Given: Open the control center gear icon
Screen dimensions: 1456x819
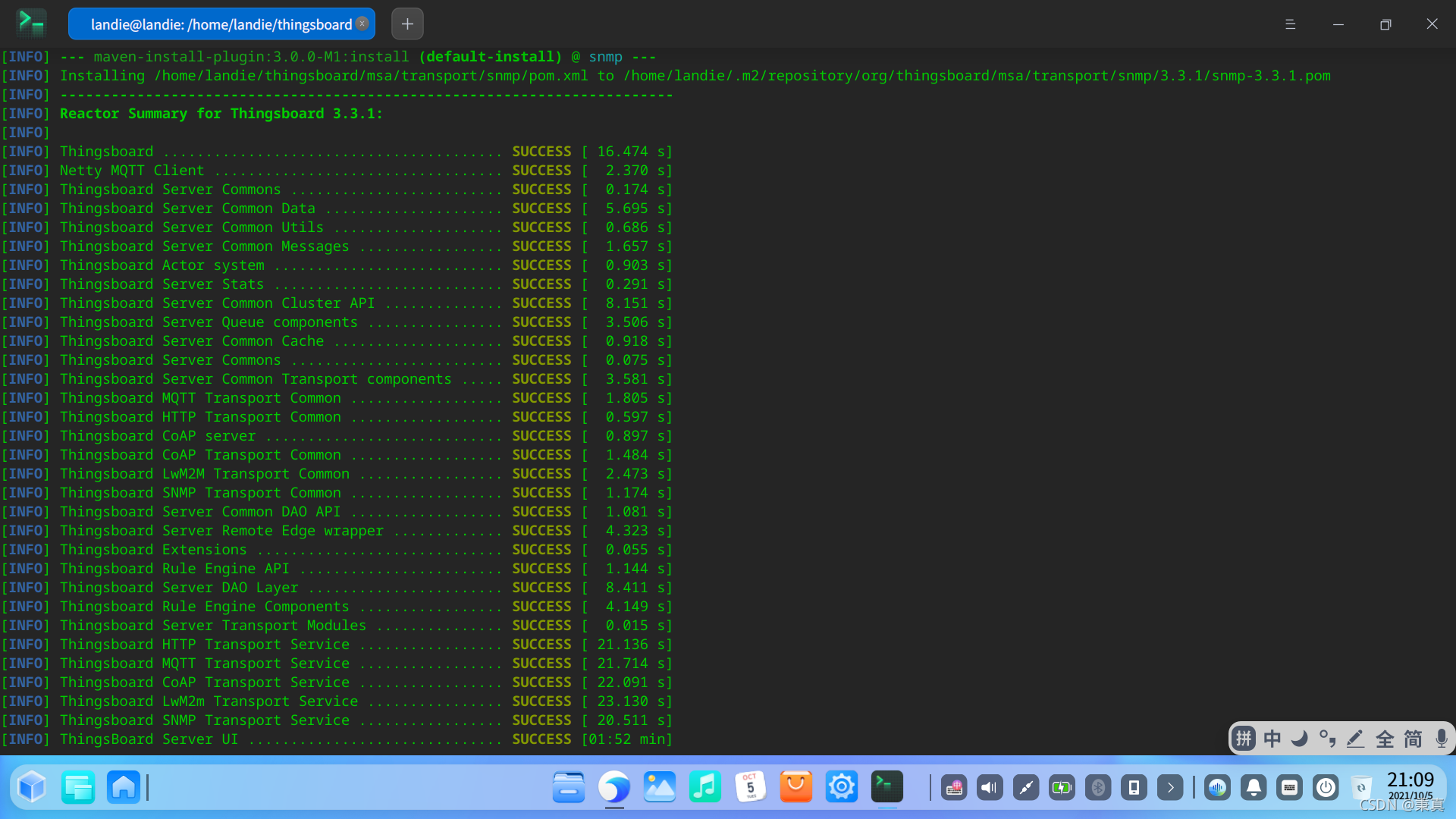Looking at the screenshot, I should pos(842,787).
